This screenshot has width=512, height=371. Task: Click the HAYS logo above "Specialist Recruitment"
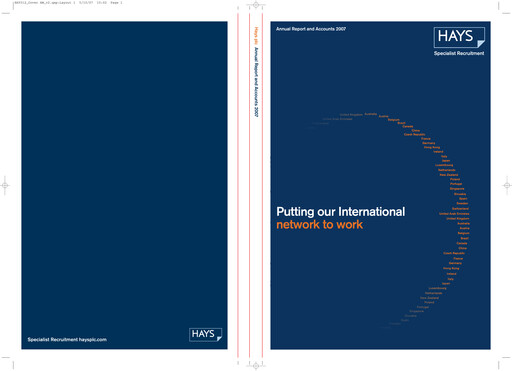[x=459, y=37]
